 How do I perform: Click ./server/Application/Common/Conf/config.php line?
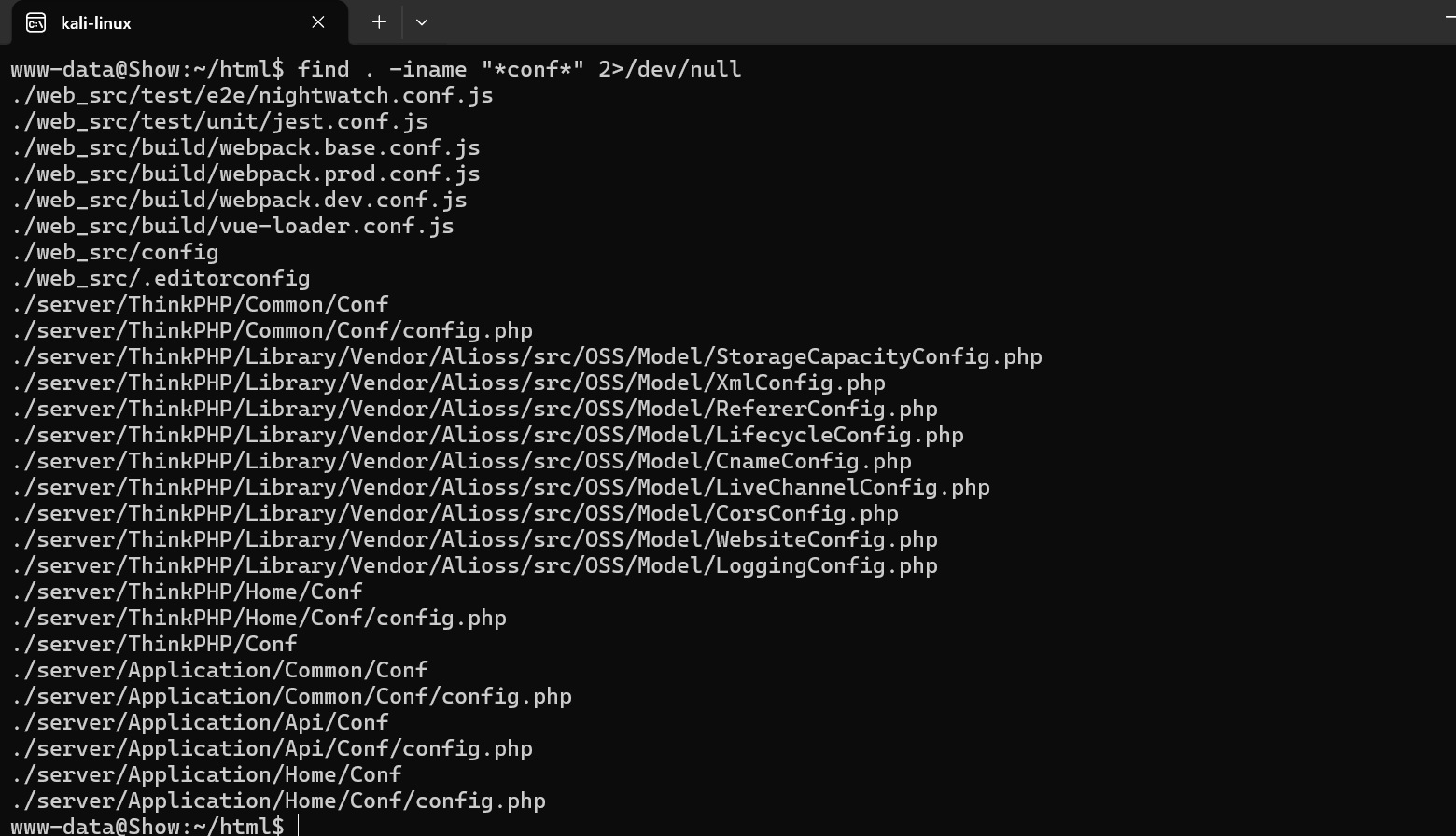[x=291, y=696]
